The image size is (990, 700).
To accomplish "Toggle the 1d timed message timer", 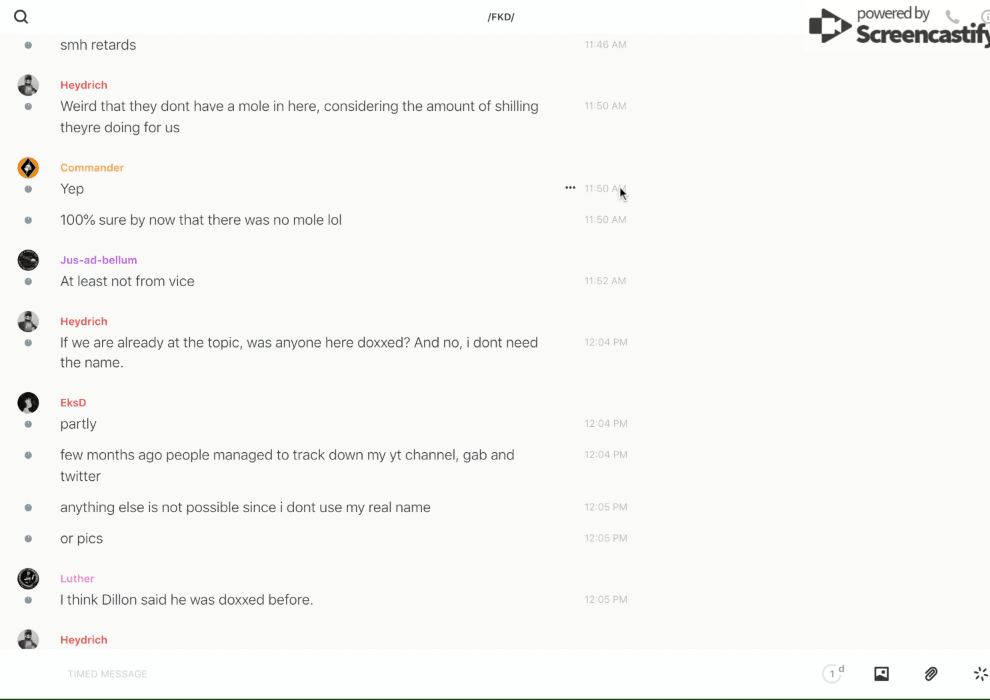I will pyautogui.click(x=833, y=674).
